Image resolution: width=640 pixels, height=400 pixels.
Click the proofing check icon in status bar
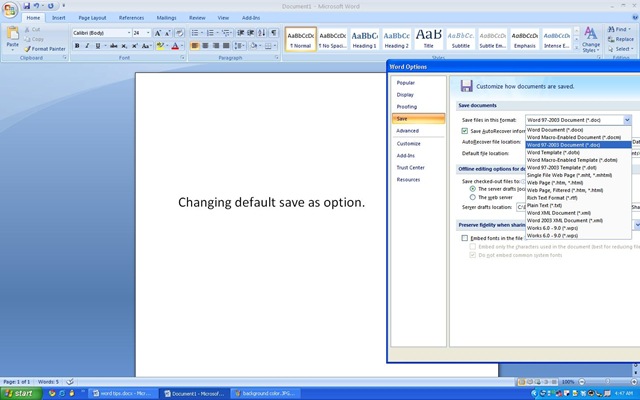tap(70, 382)
